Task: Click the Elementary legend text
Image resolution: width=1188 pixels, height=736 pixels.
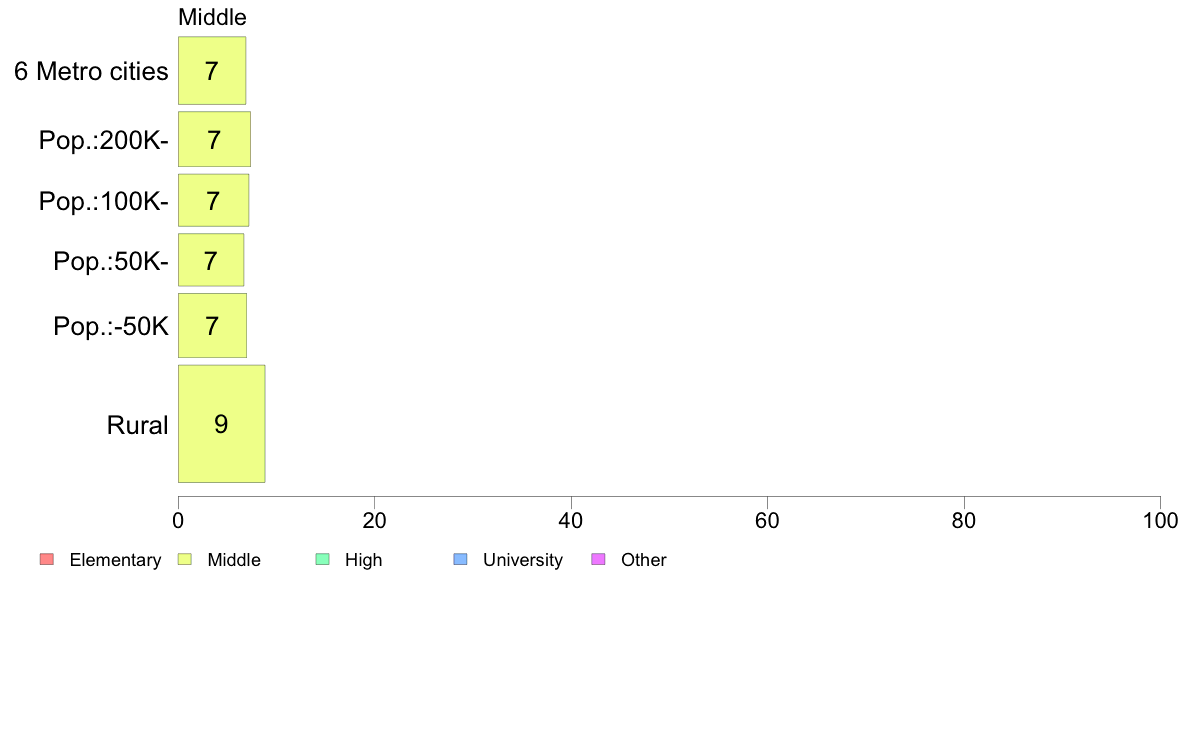Action: click(x=115, y=560)
